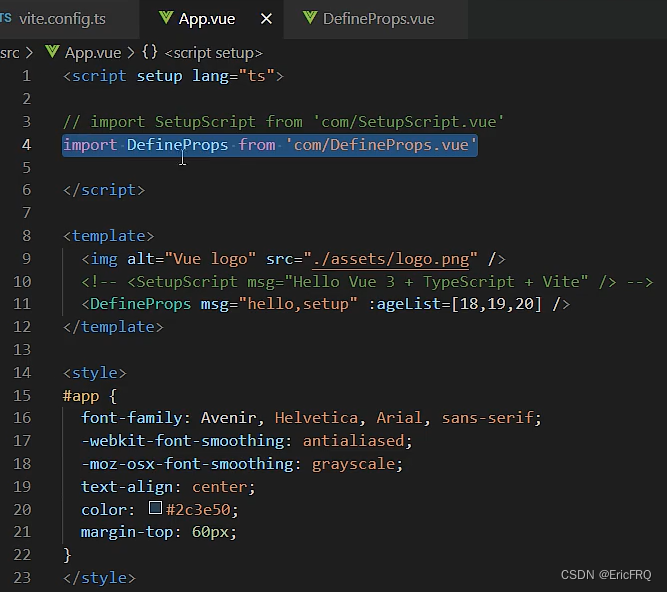The width and height of the screenshot is (667, 592).
Task: Click the closing </template> tag
Action: pyautogui.click(x=113, y=327)
